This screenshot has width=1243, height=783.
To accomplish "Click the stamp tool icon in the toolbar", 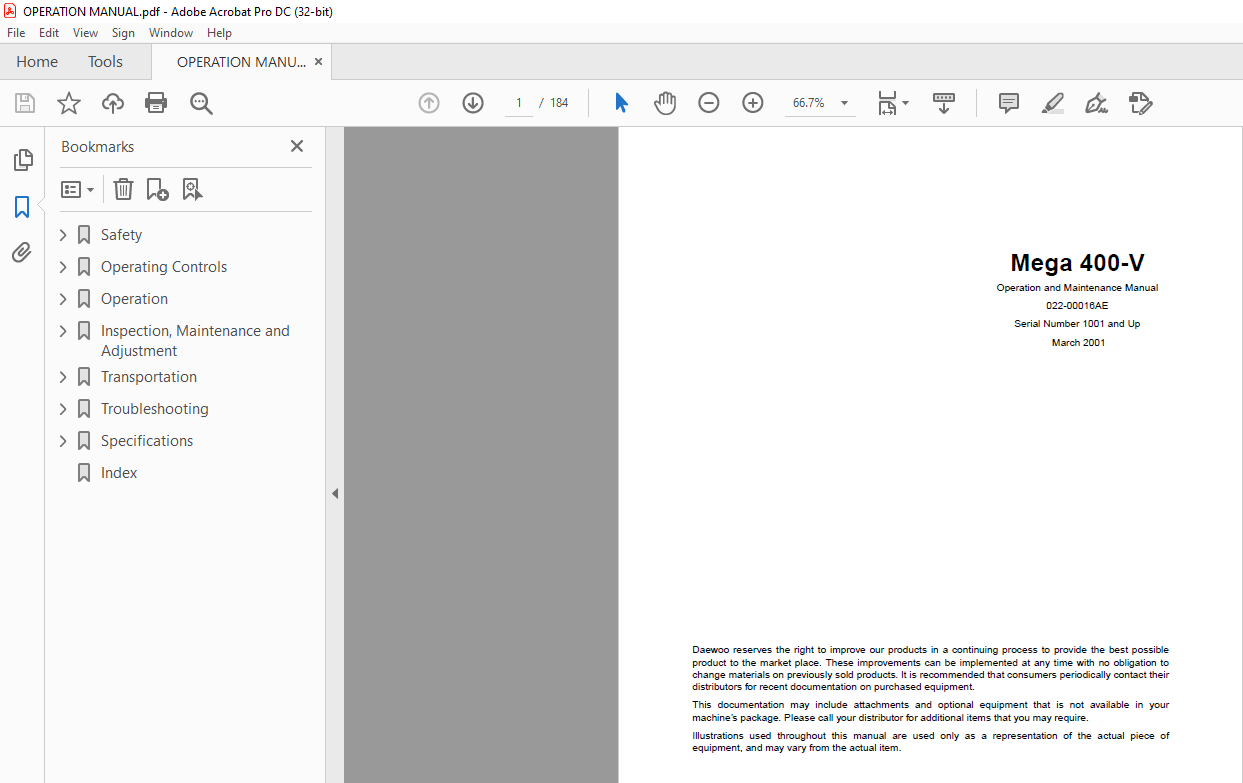I will (1140, 103).
